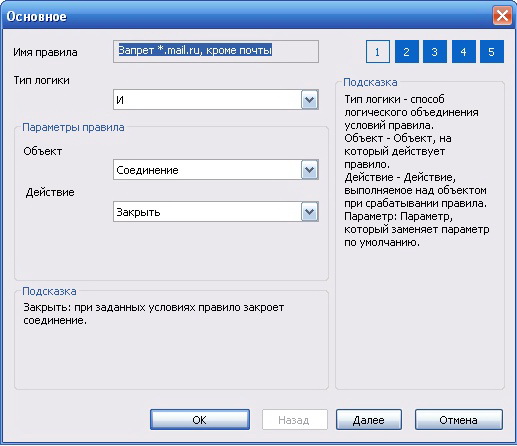Open wizard step 3
517x446 pixels.
pyautogui.click(x=435, y=52)
